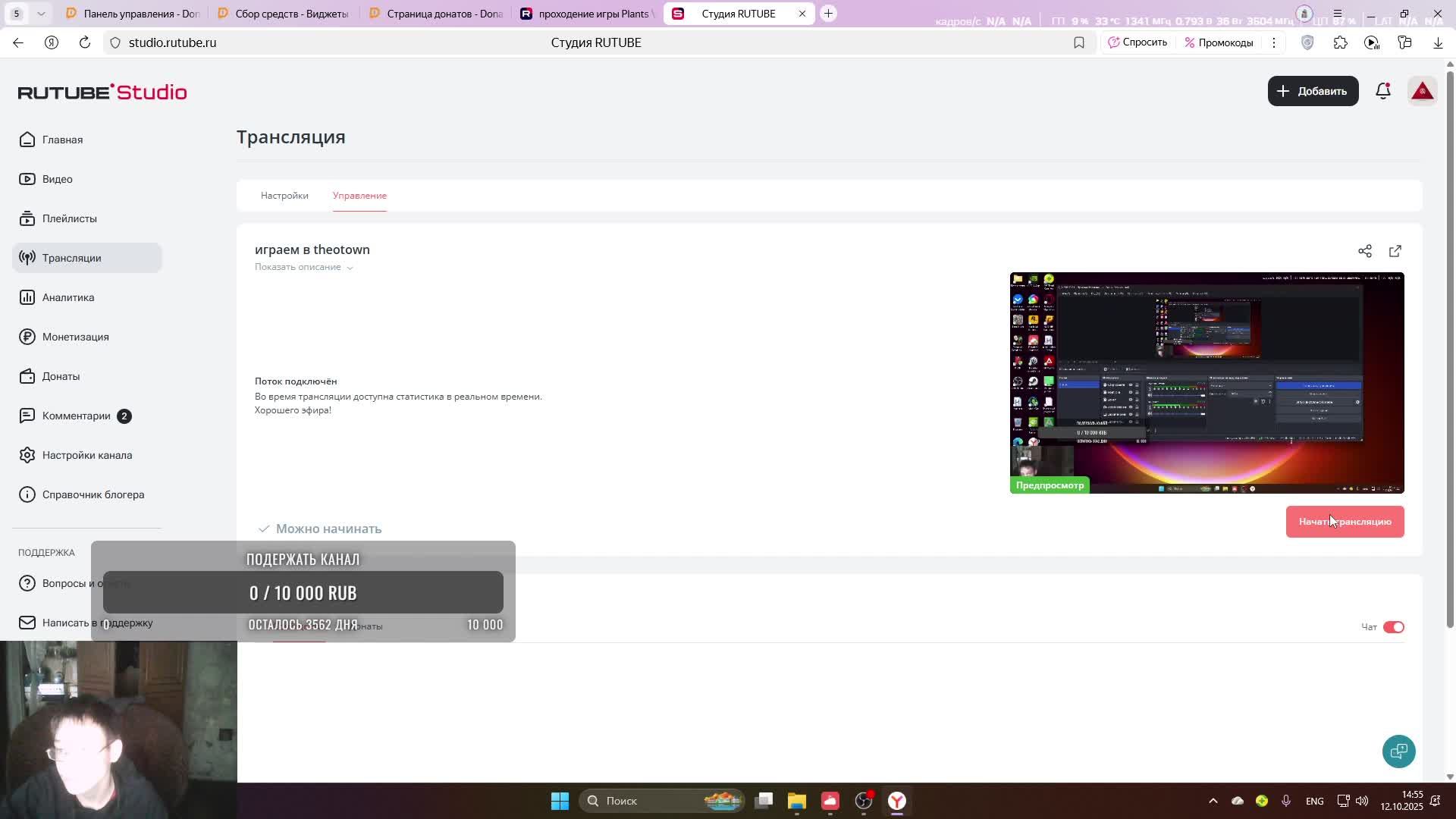This screenshot has height=819, width=1456.
Task: Open the notifications bell
Action: 1383,91
